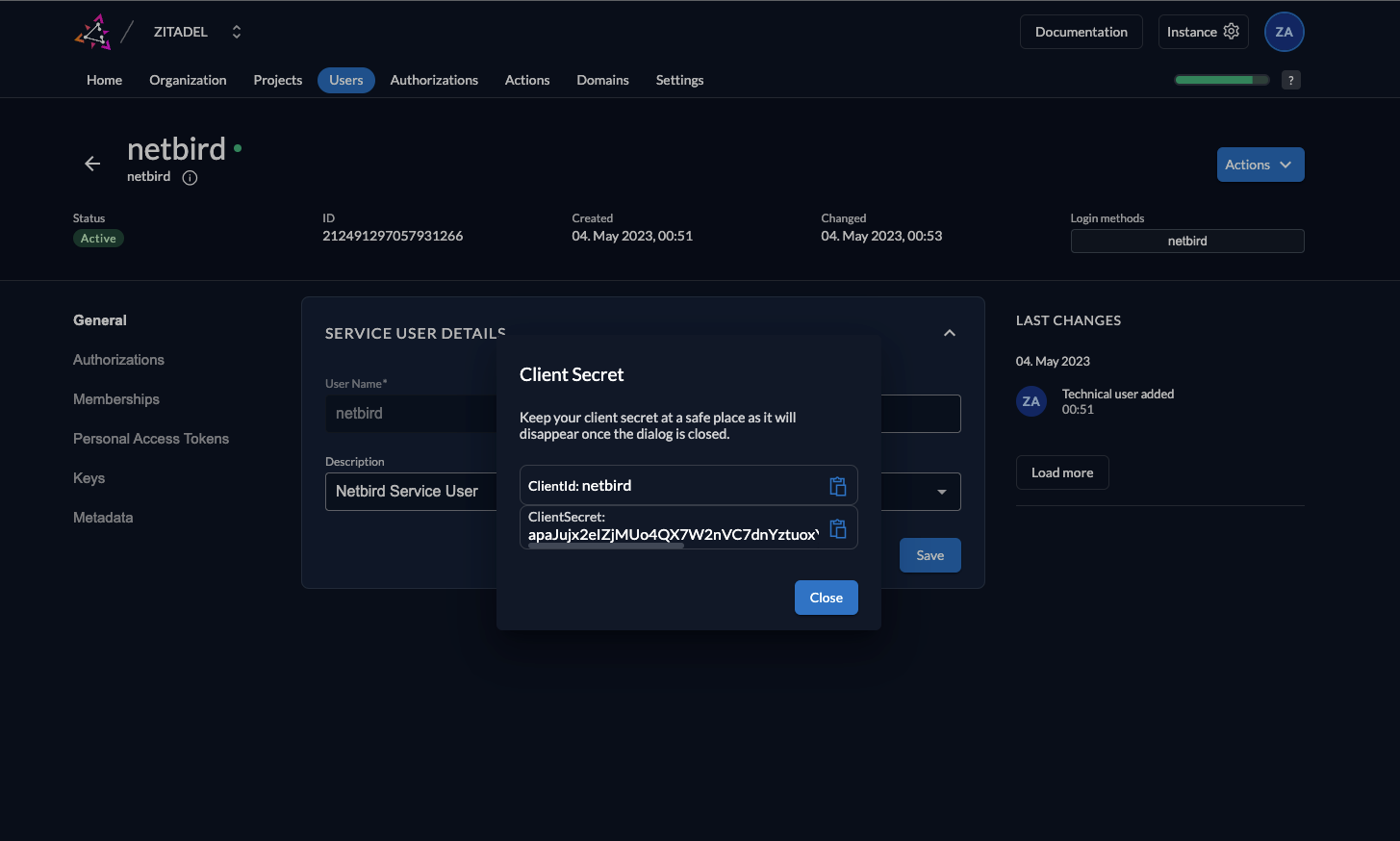Click the Changed date 04. May 2023, 00:53
The image size is (1400, 841).
[881, 236]
